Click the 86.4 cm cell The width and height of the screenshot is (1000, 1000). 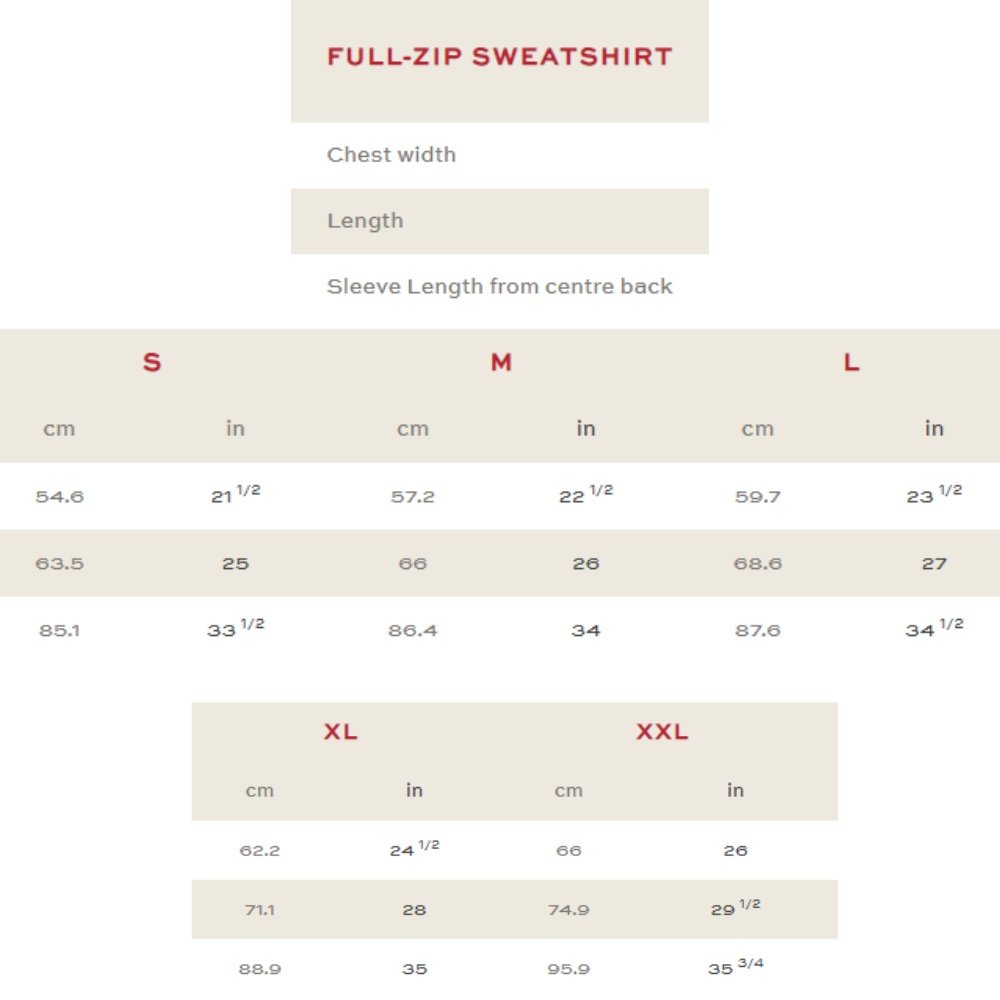coord(412,631)
